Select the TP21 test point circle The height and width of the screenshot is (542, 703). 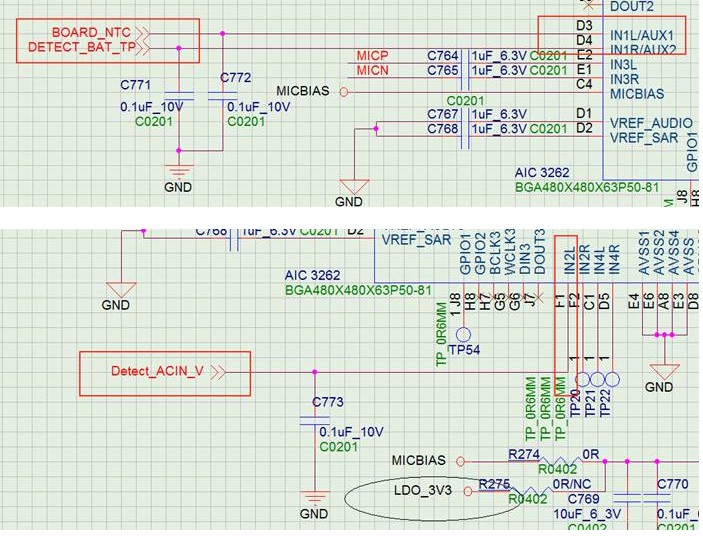tap(597, 379)
